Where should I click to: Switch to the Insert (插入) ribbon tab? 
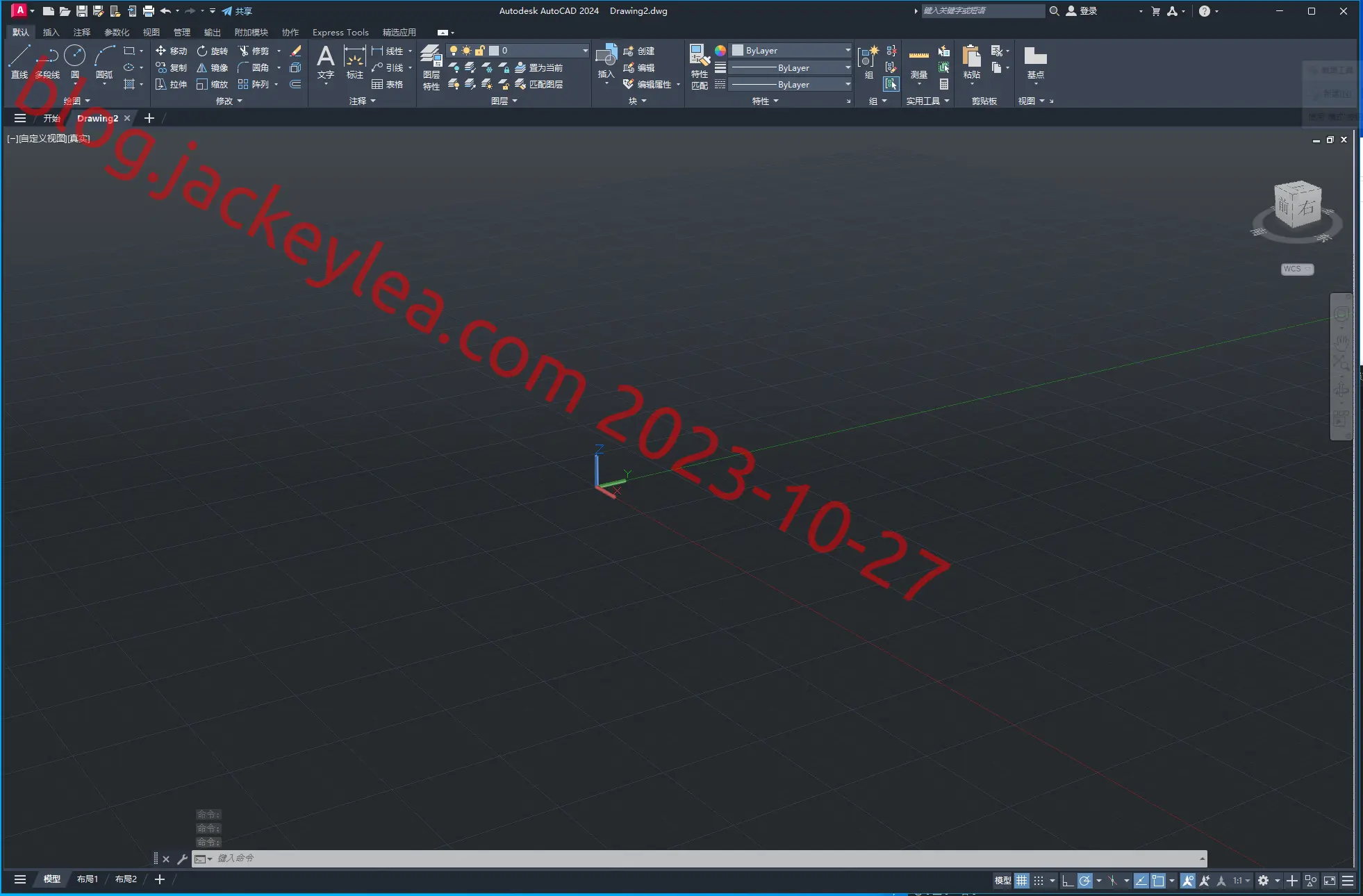click(51, 32)
